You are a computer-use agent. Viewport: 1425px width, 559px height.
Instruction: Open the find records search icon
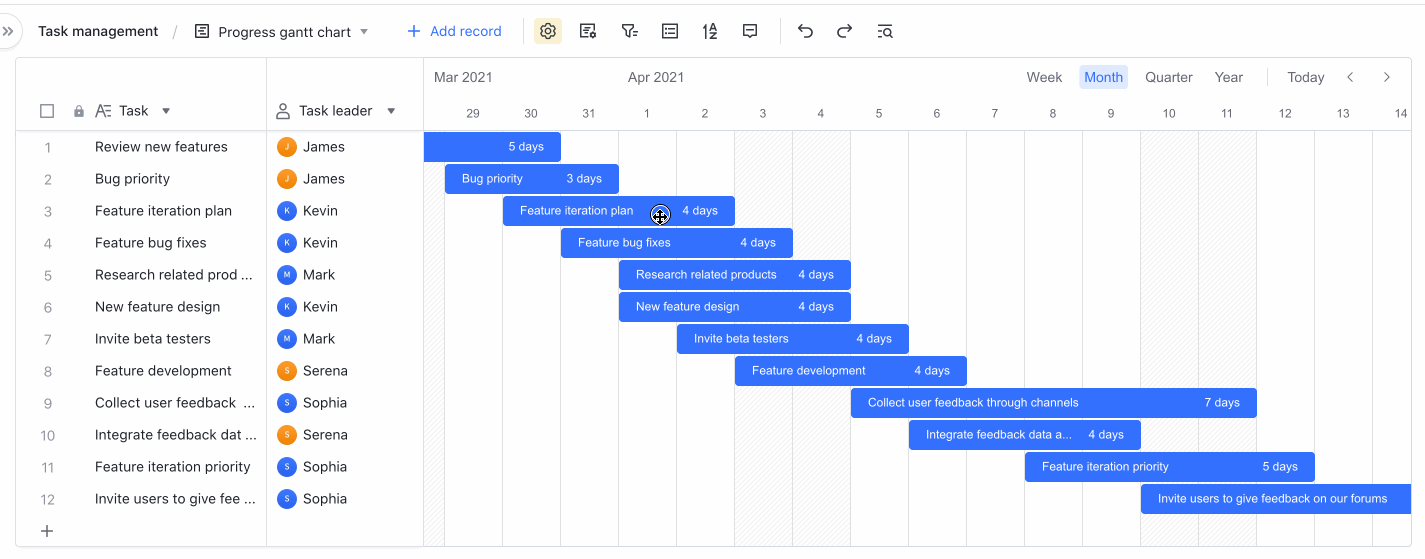pyautogui.click(x=885, y=31)
